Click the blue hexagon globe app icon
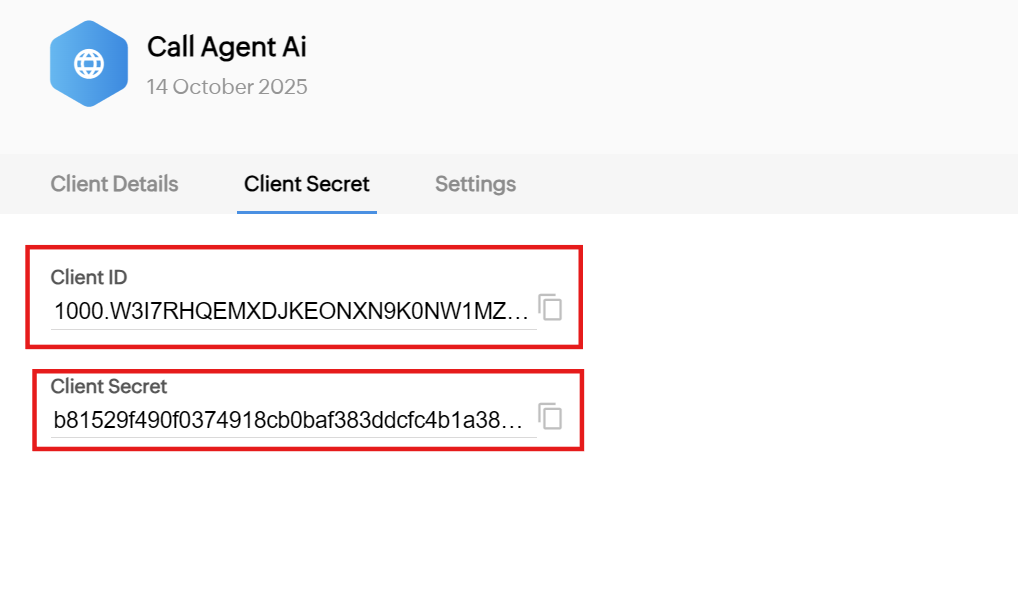 click(89, 64)
